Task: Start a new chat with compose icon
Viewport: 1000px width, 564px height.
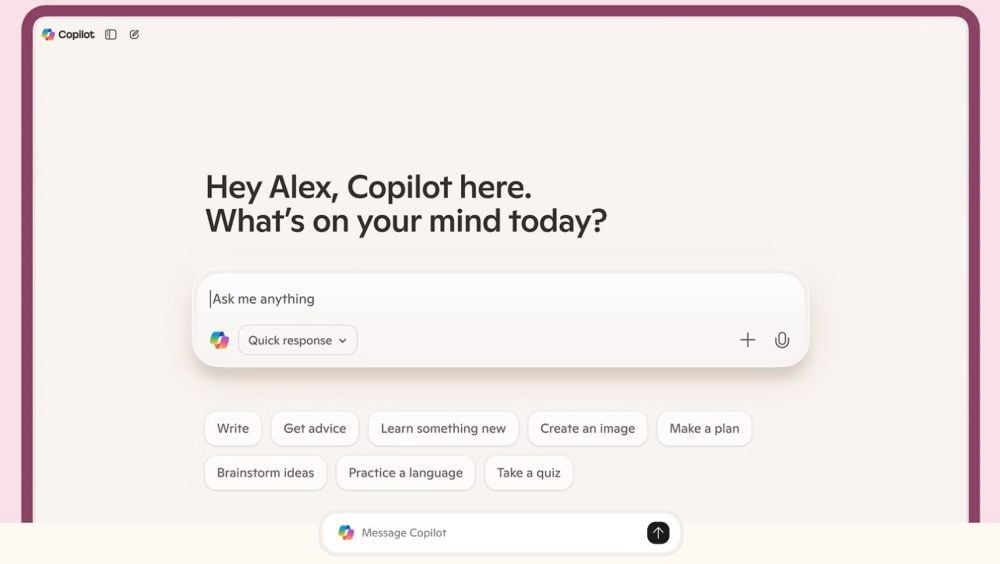Action: pyautogui.click(x=134, y=34)
